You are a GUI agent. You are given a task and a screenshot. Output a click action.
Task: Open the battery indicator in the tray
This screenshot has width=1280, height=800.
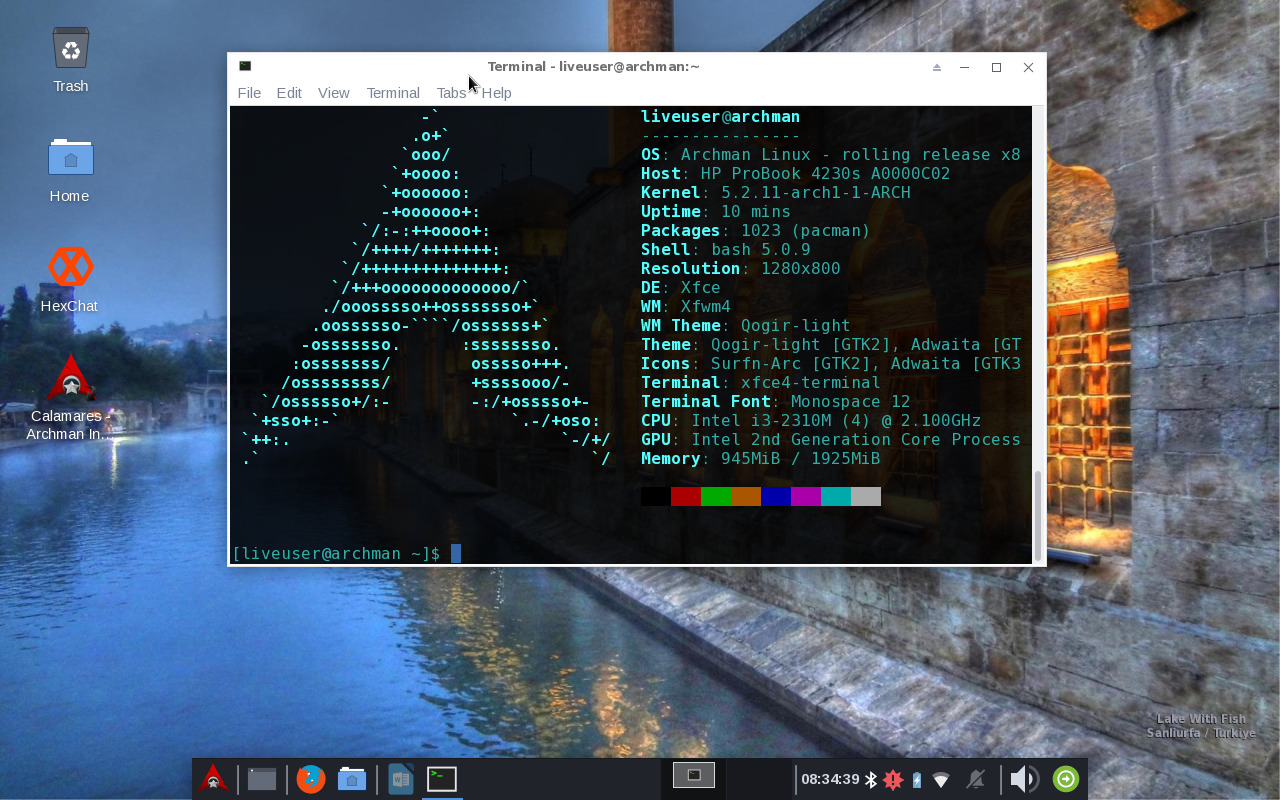tap(918, 778)
